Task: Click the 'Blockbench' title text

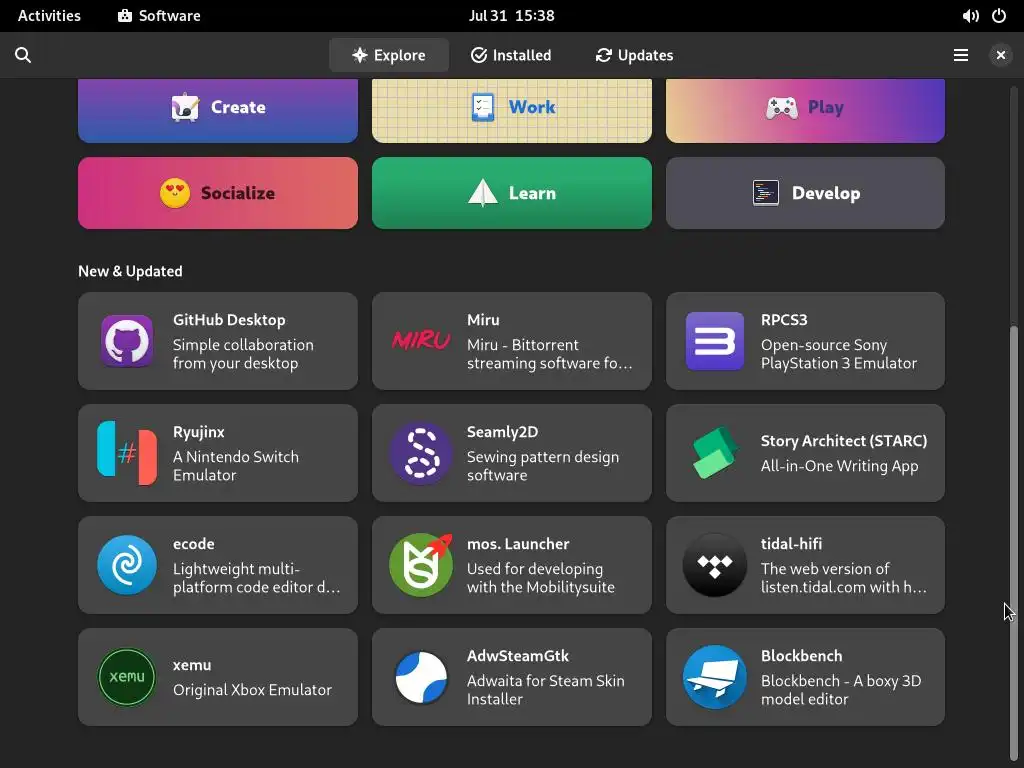Action: coord(801,656)
